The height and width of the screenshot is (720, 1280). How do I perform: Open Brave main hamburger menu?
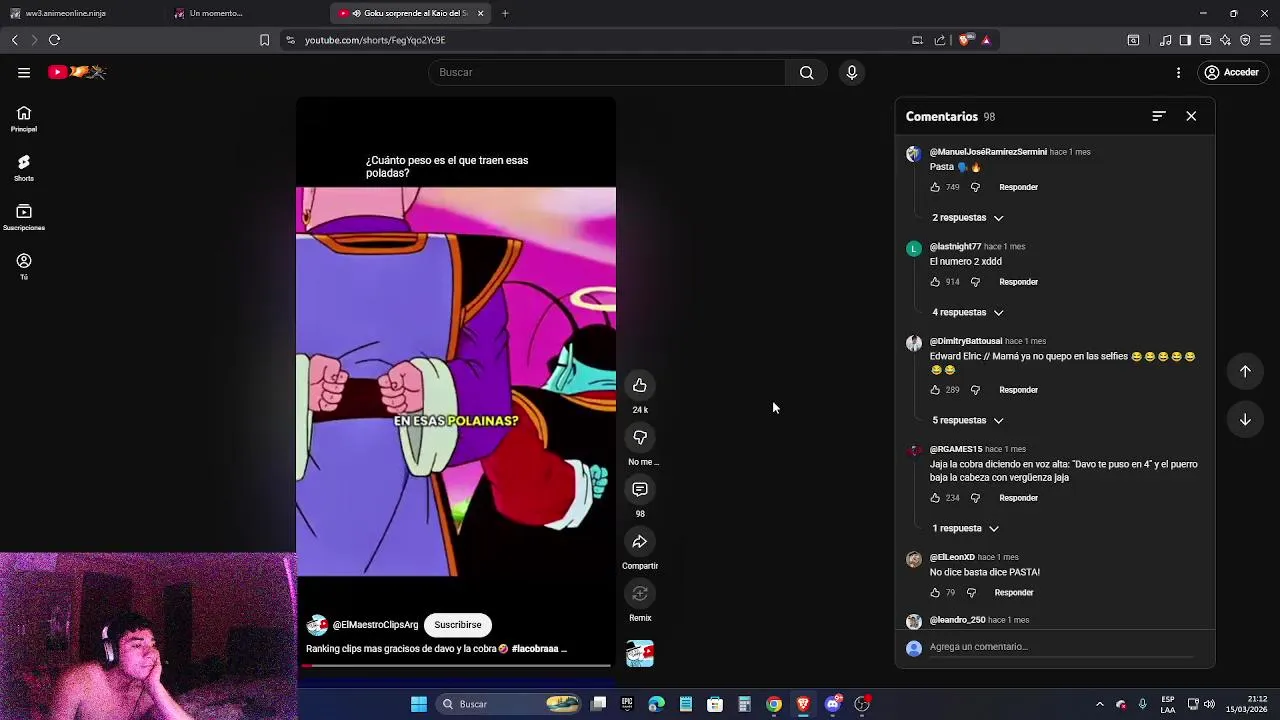coord(1265,40)
